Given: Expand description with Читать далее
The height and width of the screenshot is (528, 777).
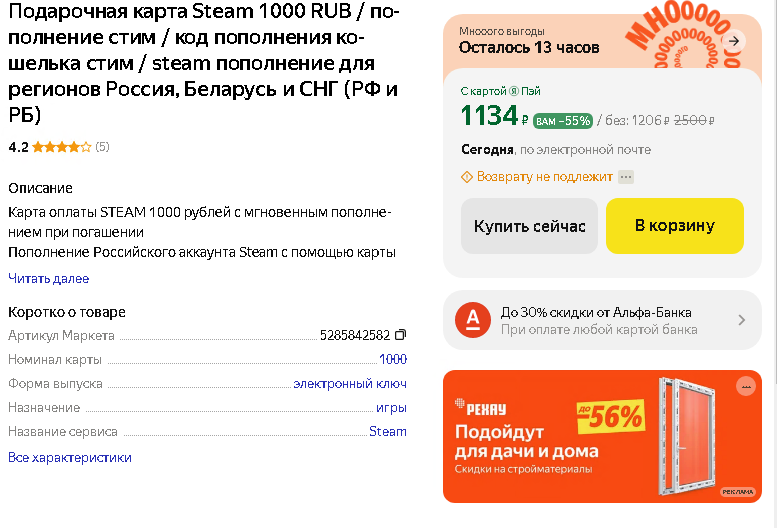Looking at the screenshot, I should [49, 279].
